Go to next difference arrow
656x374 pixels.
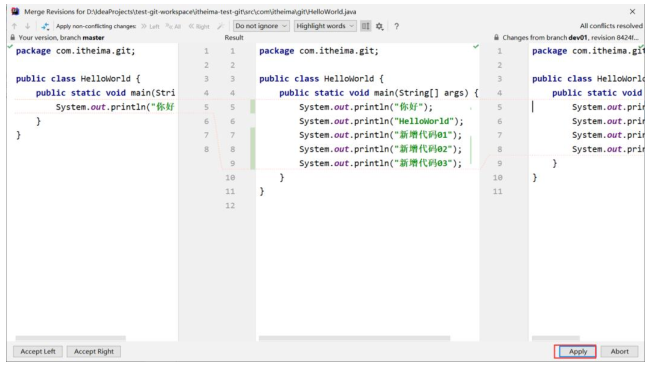[x=28, y=26]
